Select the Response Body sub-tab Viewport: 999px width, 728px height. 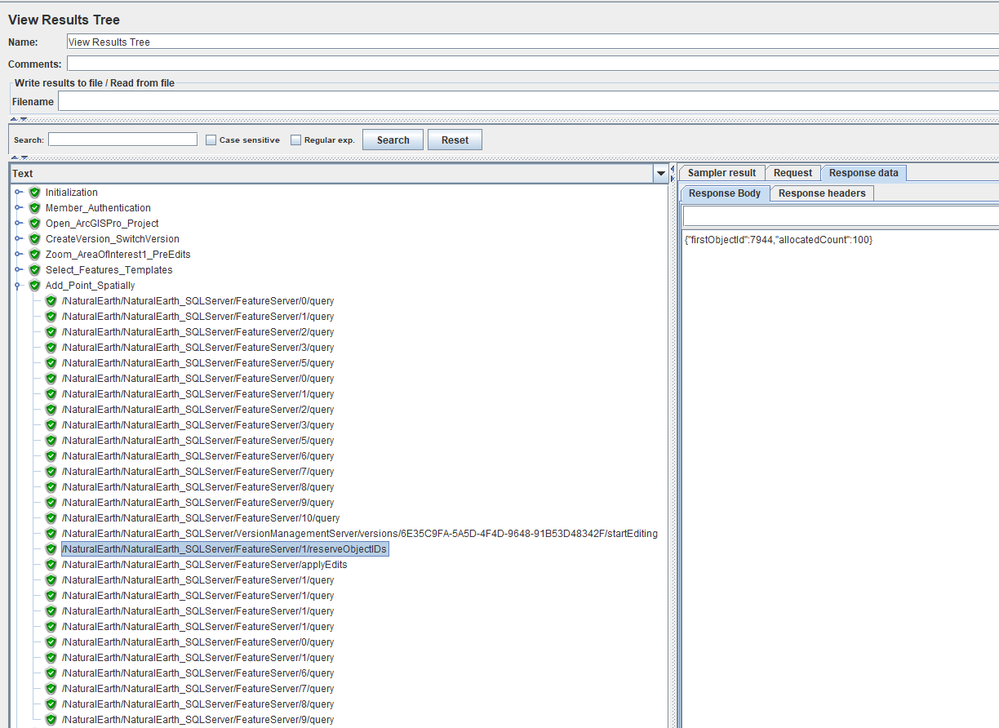pos(724,193)
